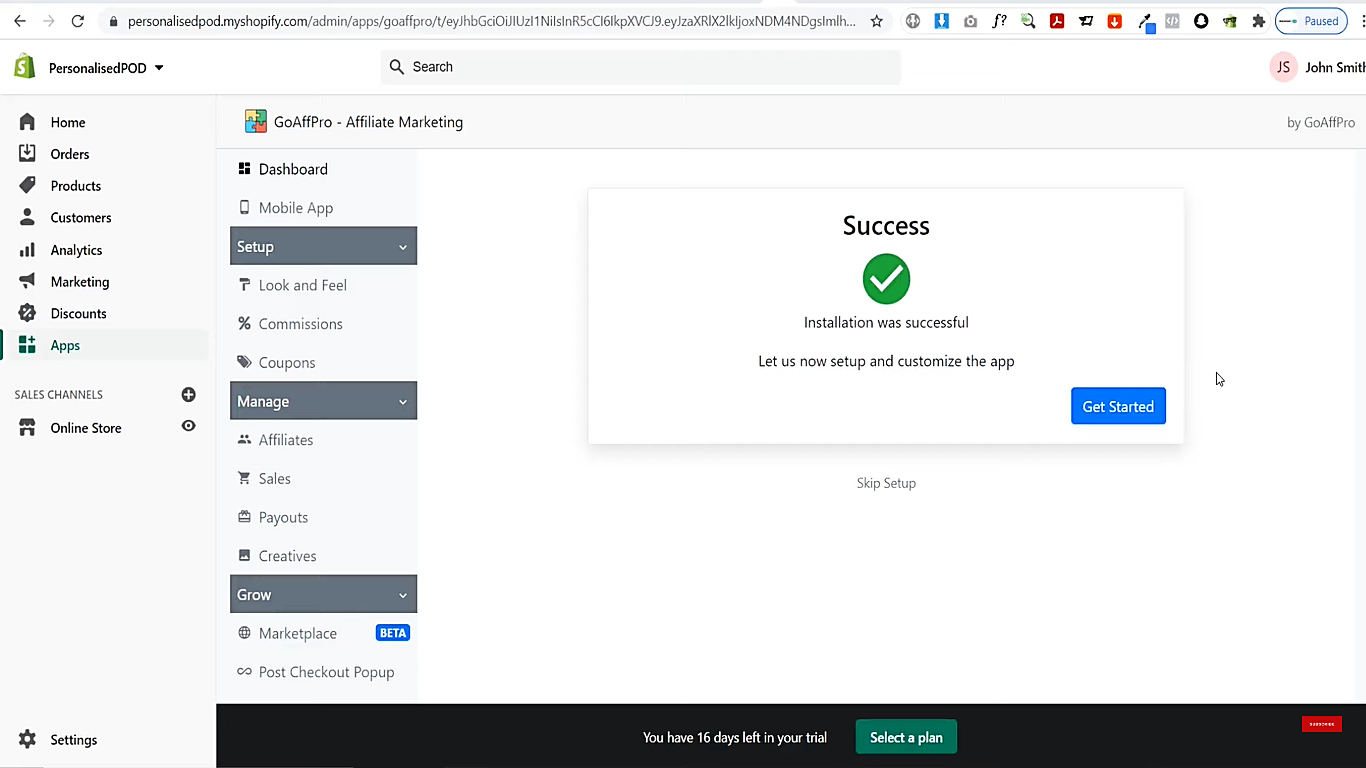Collapse the Setup section chevron
Screen dimensions: 1366x768
pos(403,247)
